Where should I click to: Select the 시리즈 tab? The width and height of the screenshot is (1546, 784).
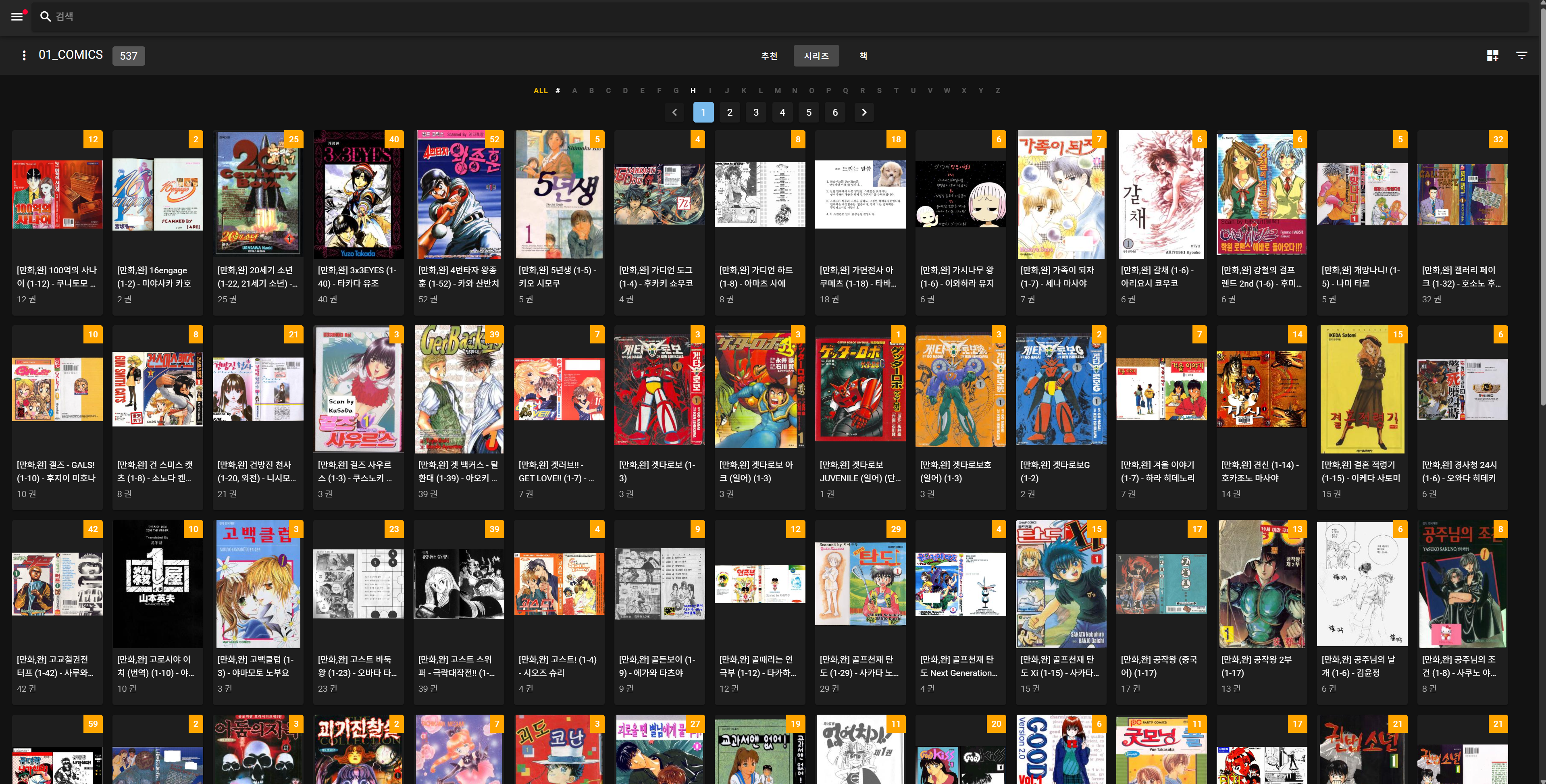816,56
